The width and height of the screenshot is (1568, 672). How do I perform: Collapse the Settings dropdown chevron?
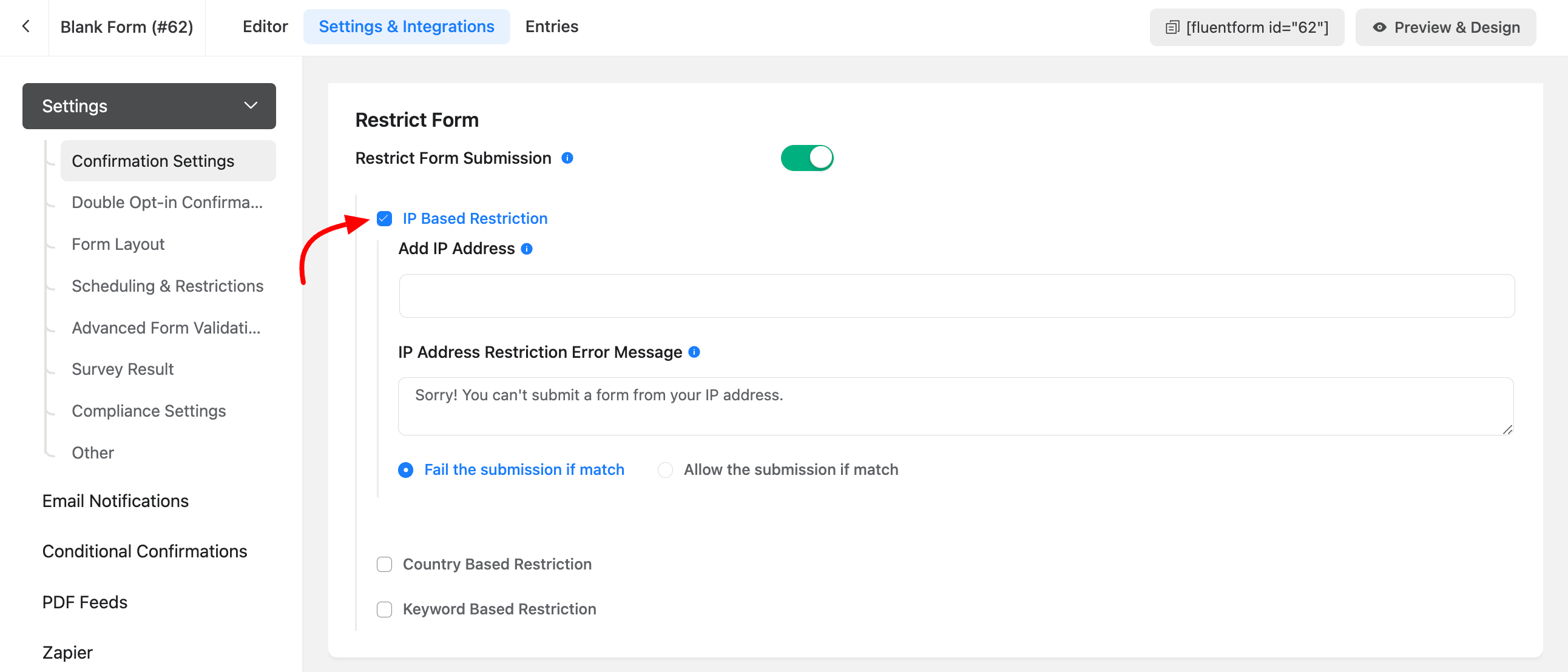point(250,106)
